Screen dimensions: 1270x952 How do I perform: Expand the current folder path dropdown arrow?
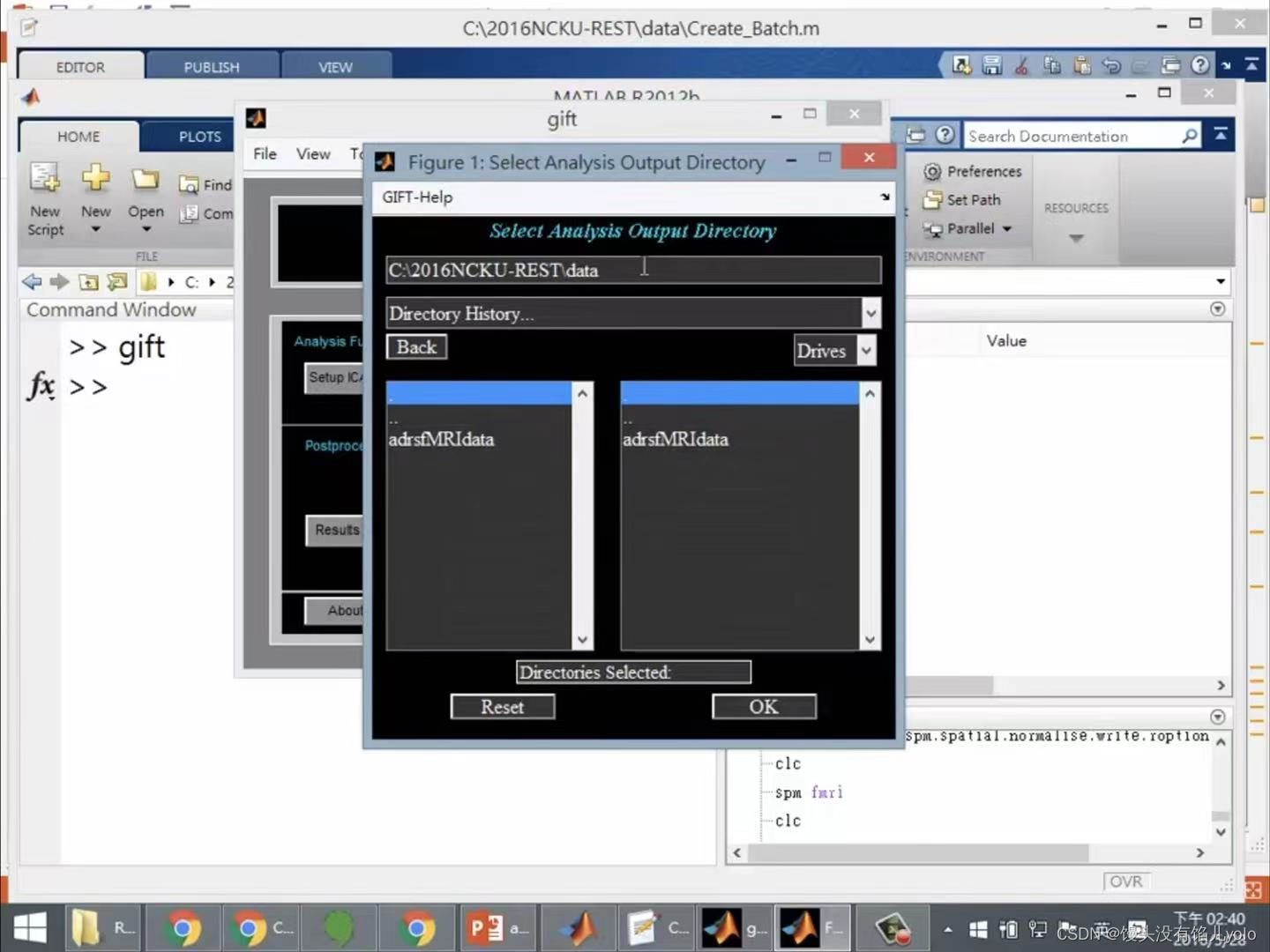coord(1221,281)
